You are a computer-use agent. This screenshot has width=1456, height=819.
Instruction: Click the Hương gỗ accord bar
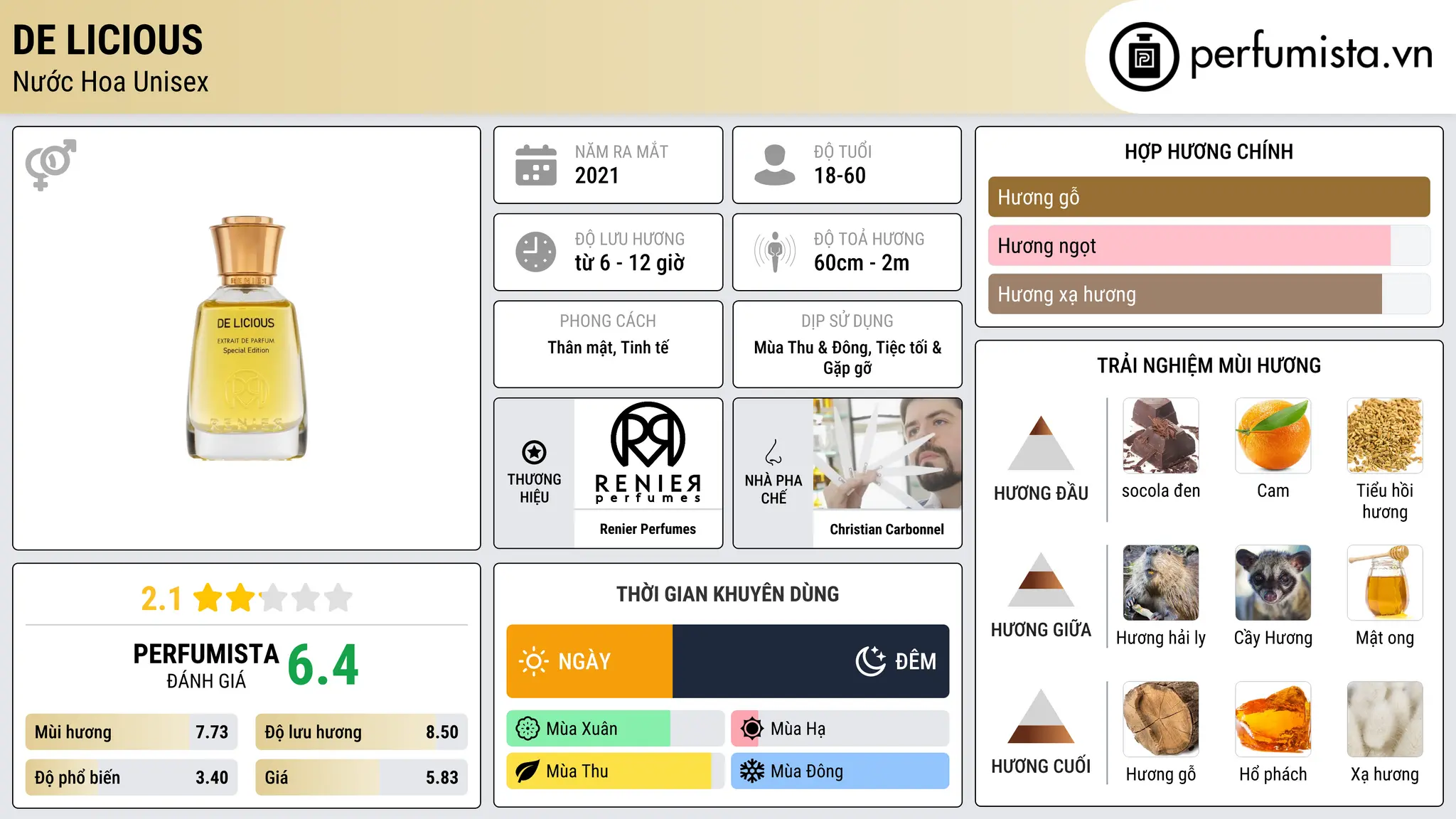coord(1209,197)
